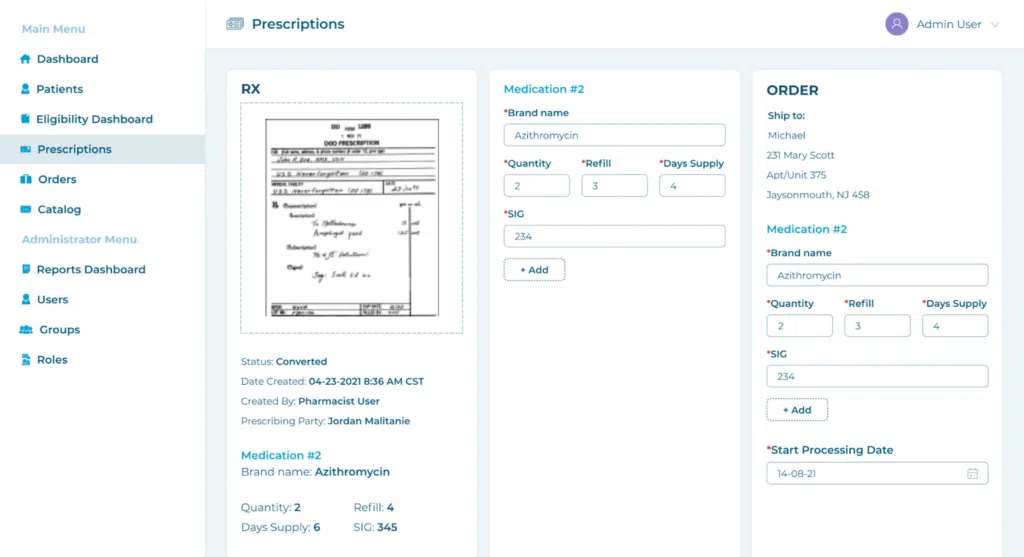Click the Roles icon
This screenshot has height=557, width=1024.
pos(25,359)
